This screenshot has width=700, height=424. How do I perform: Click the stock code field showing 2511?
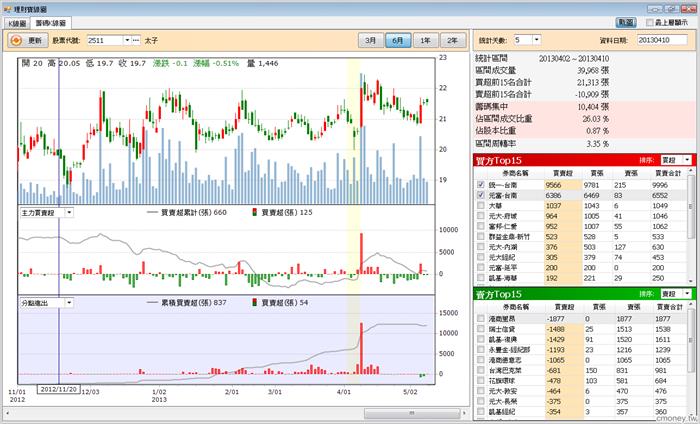pyautogui.click(x=105, y=40)
